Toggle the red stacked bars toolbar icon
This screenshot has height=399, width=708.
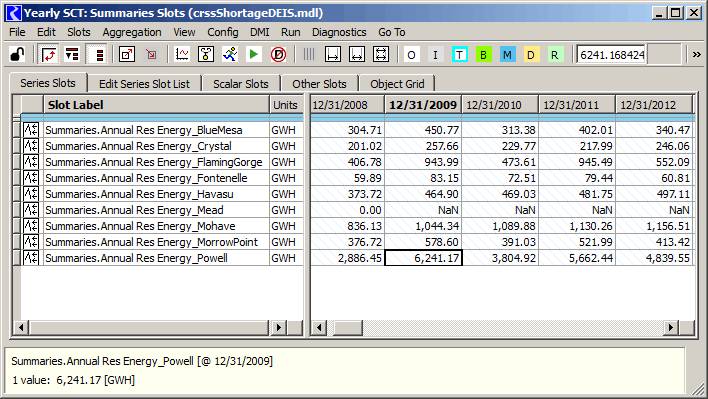click(x=97, y=55)
